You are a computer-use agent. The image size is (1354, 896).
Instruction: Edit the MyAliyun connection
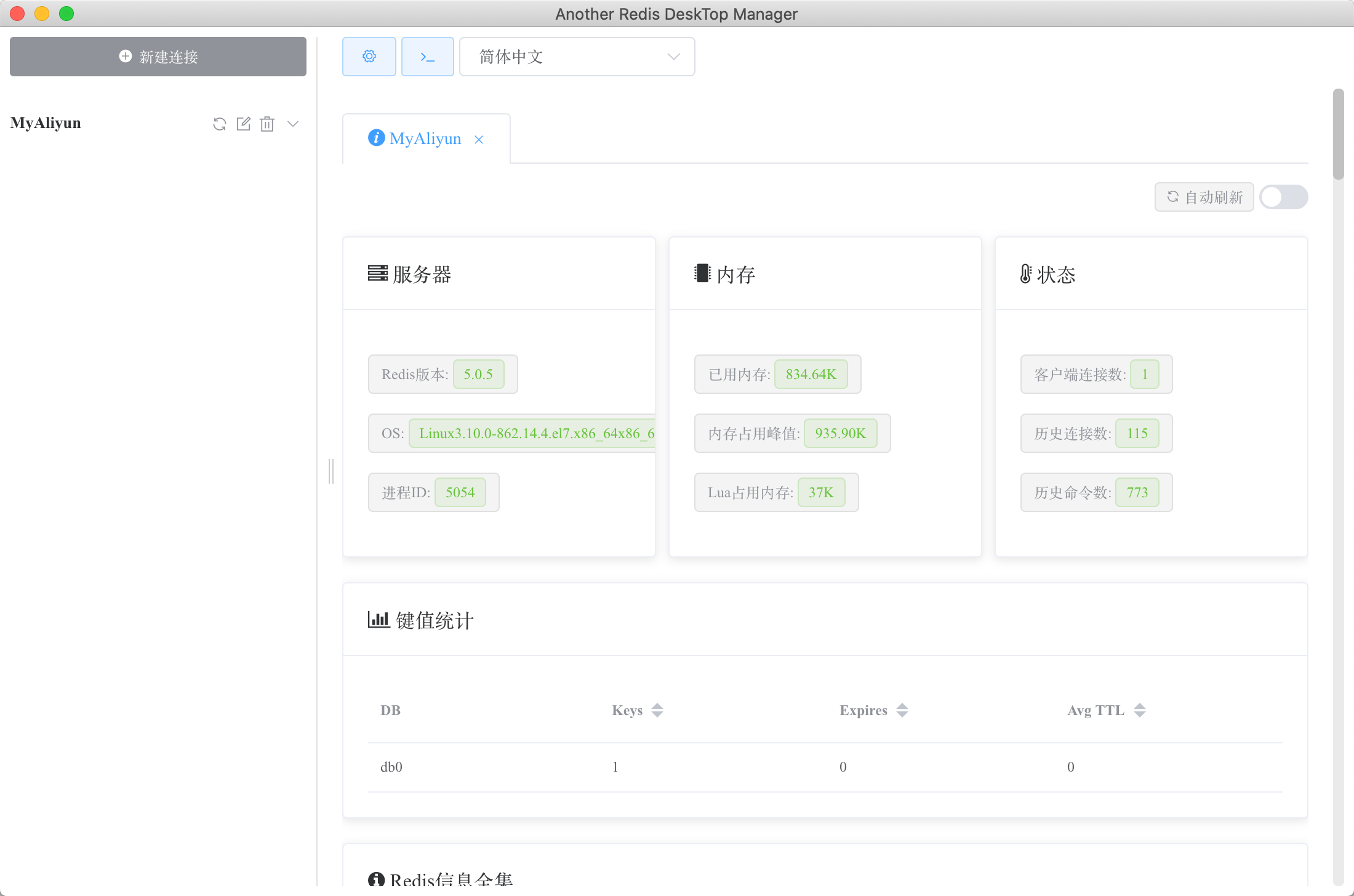point(244,124)
